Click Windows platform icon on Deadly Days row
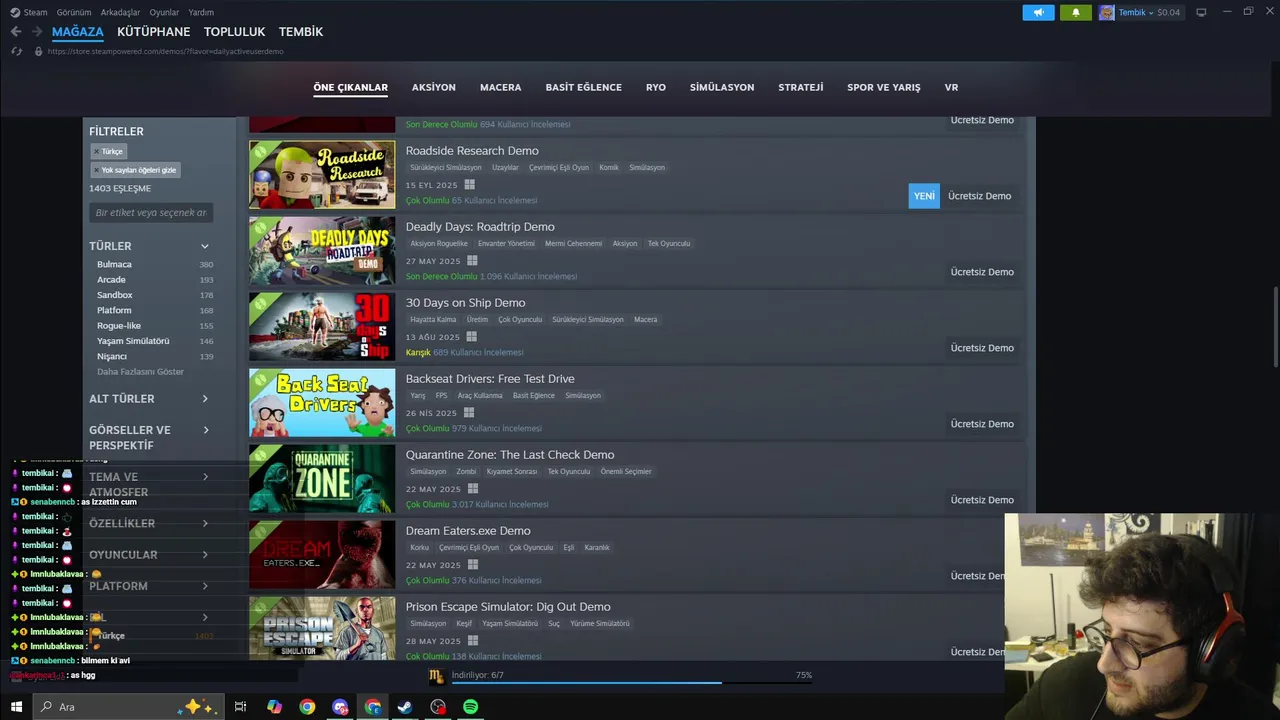This screenshot has height=720, width=1280. pyautogui.click(x=472, y=261)
